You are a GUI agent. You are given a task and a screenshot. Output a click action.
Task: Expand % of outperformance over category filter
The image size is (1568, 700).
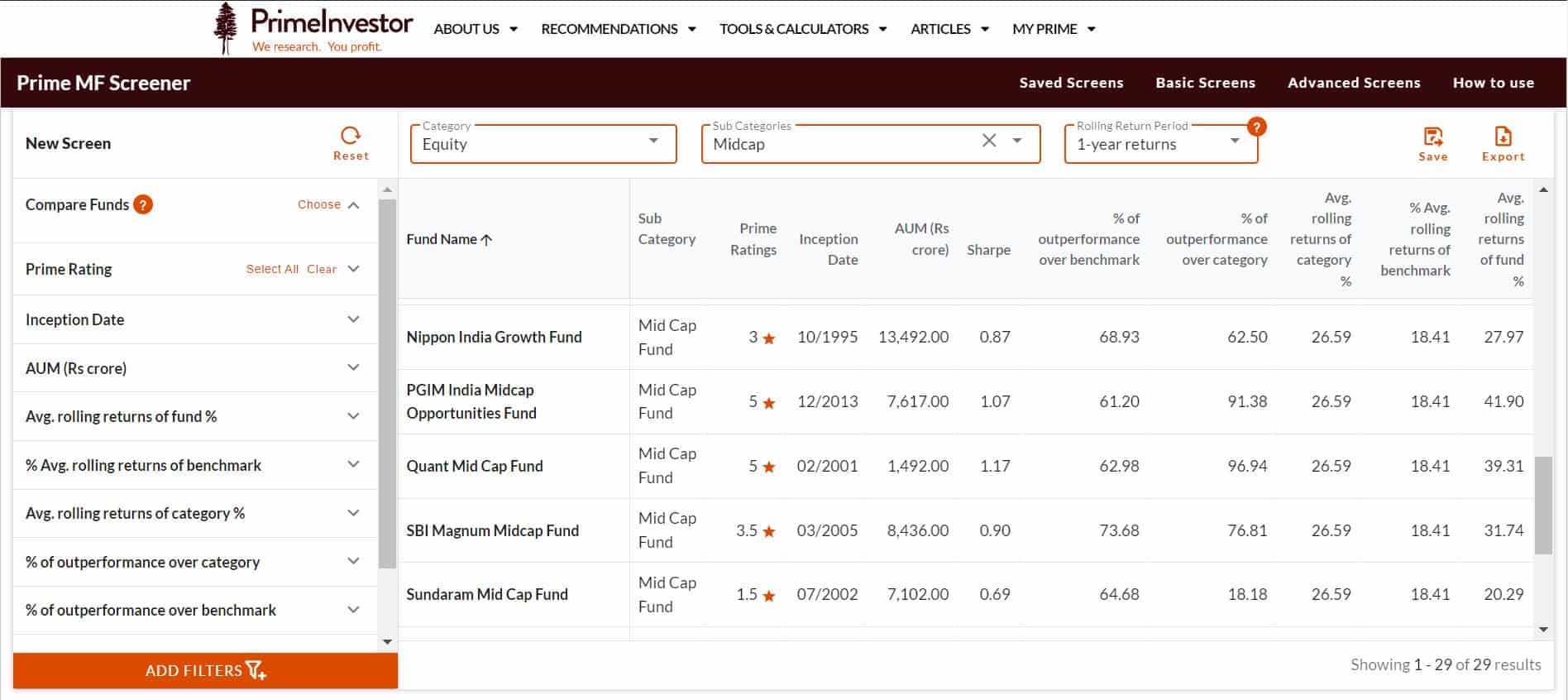354,561
